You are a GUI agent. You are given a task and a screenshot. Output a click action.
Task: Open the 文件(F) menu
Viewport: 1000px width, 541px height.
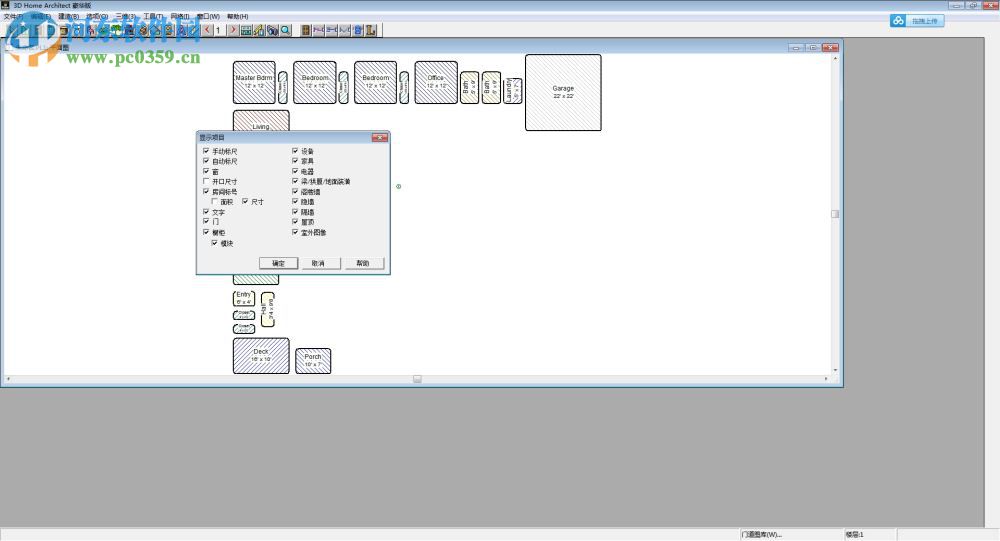click(13, 16)
